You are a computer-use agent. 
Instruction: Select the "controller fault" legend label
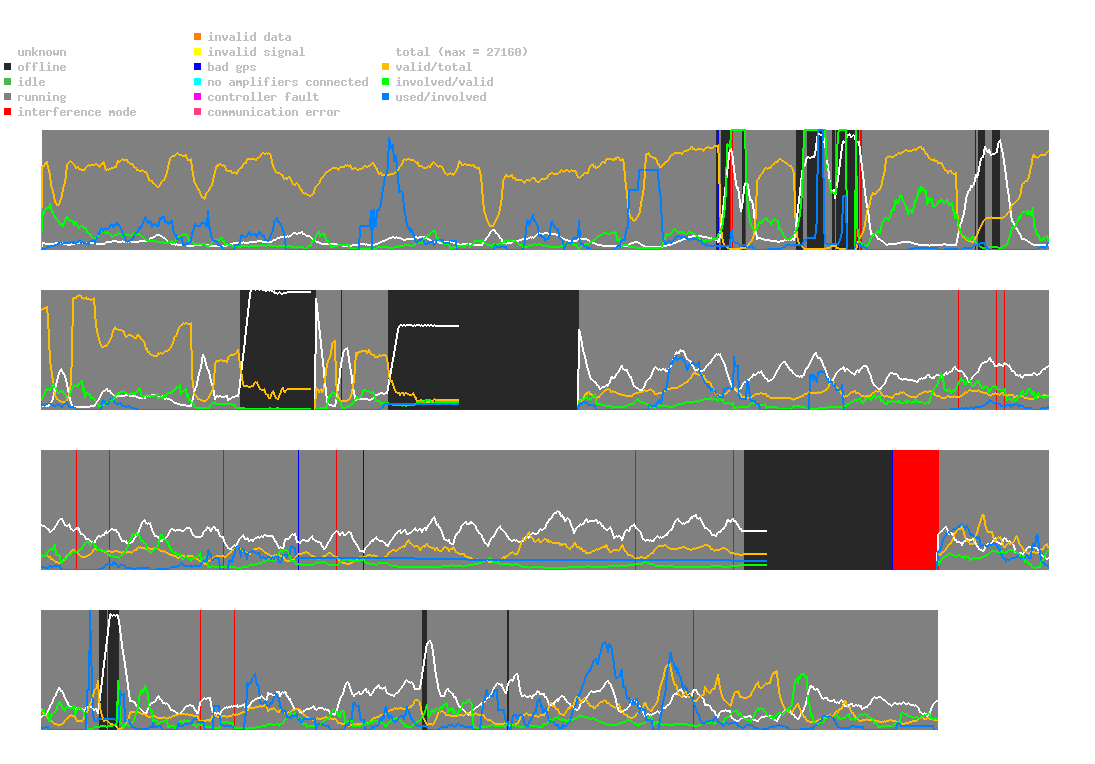point(263,97)
